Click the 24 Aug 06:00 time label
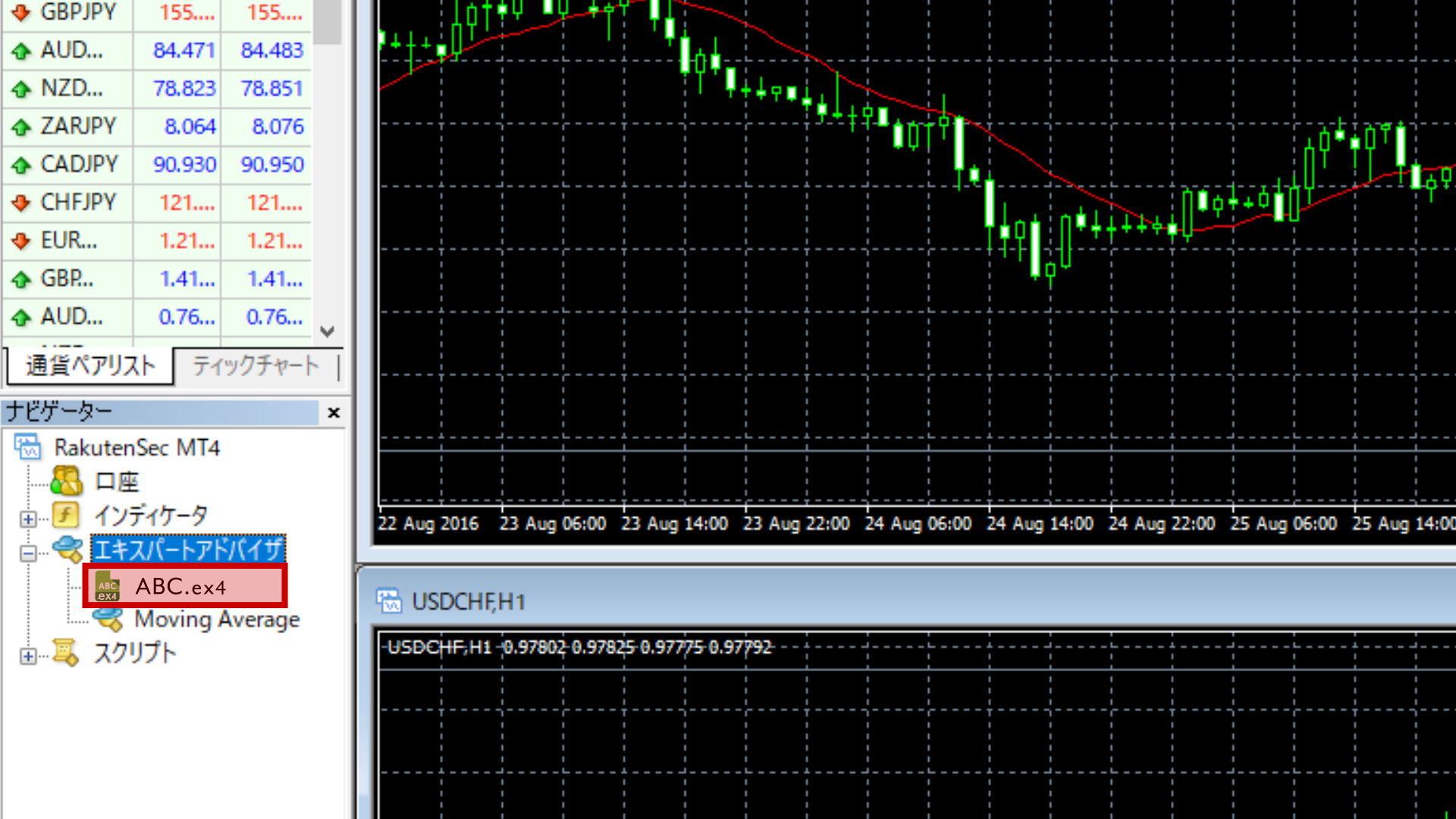1456x819 pixels. point(918,524)
